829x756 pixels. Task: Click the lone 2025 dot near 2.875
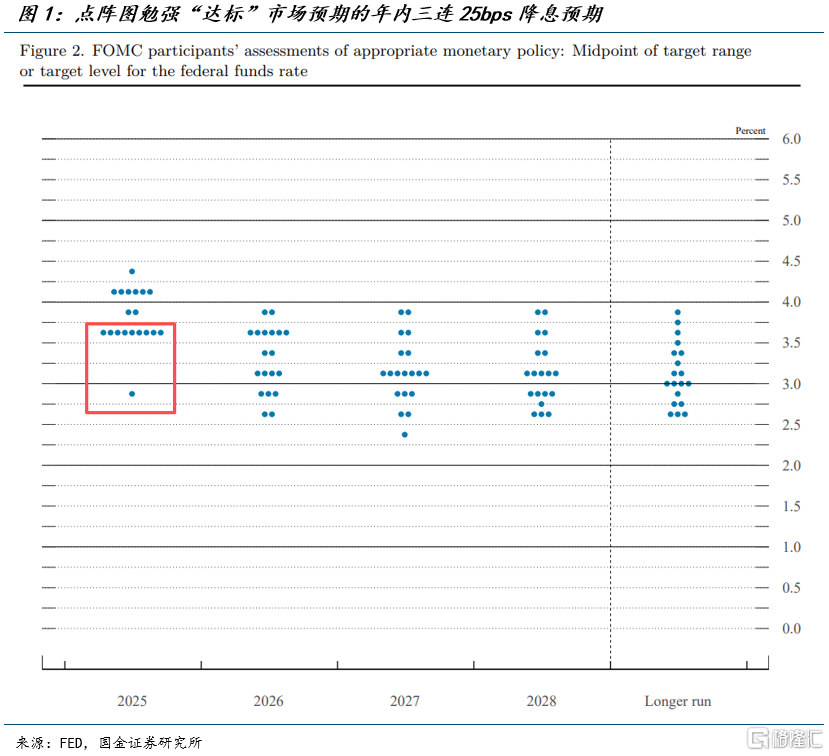coord(132,394)
